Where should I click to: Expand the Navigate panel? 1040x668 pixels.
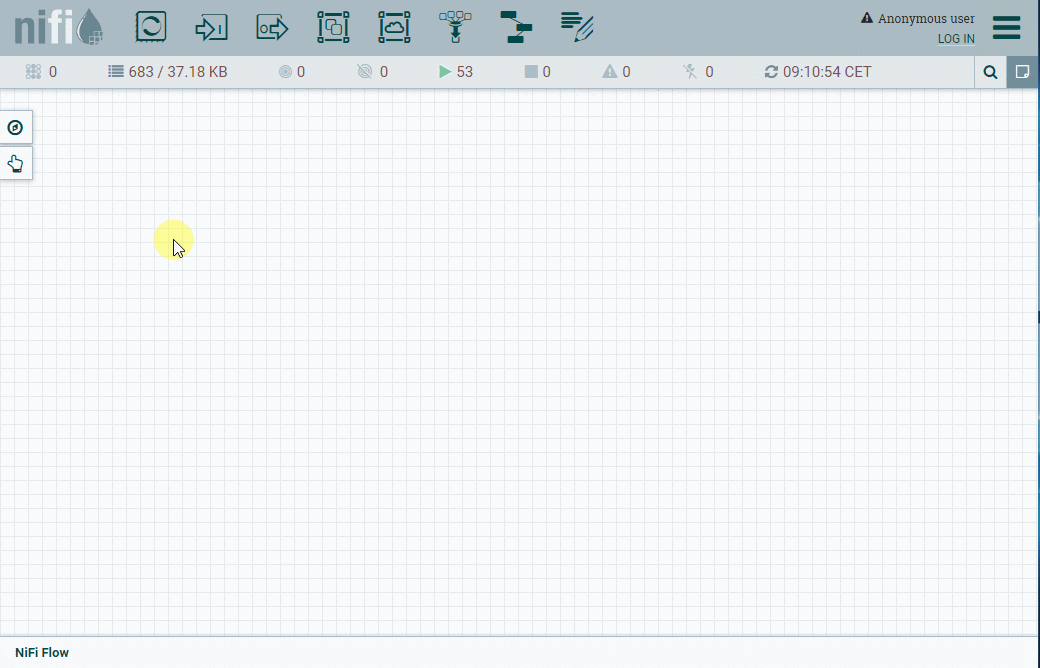(15, 127)
